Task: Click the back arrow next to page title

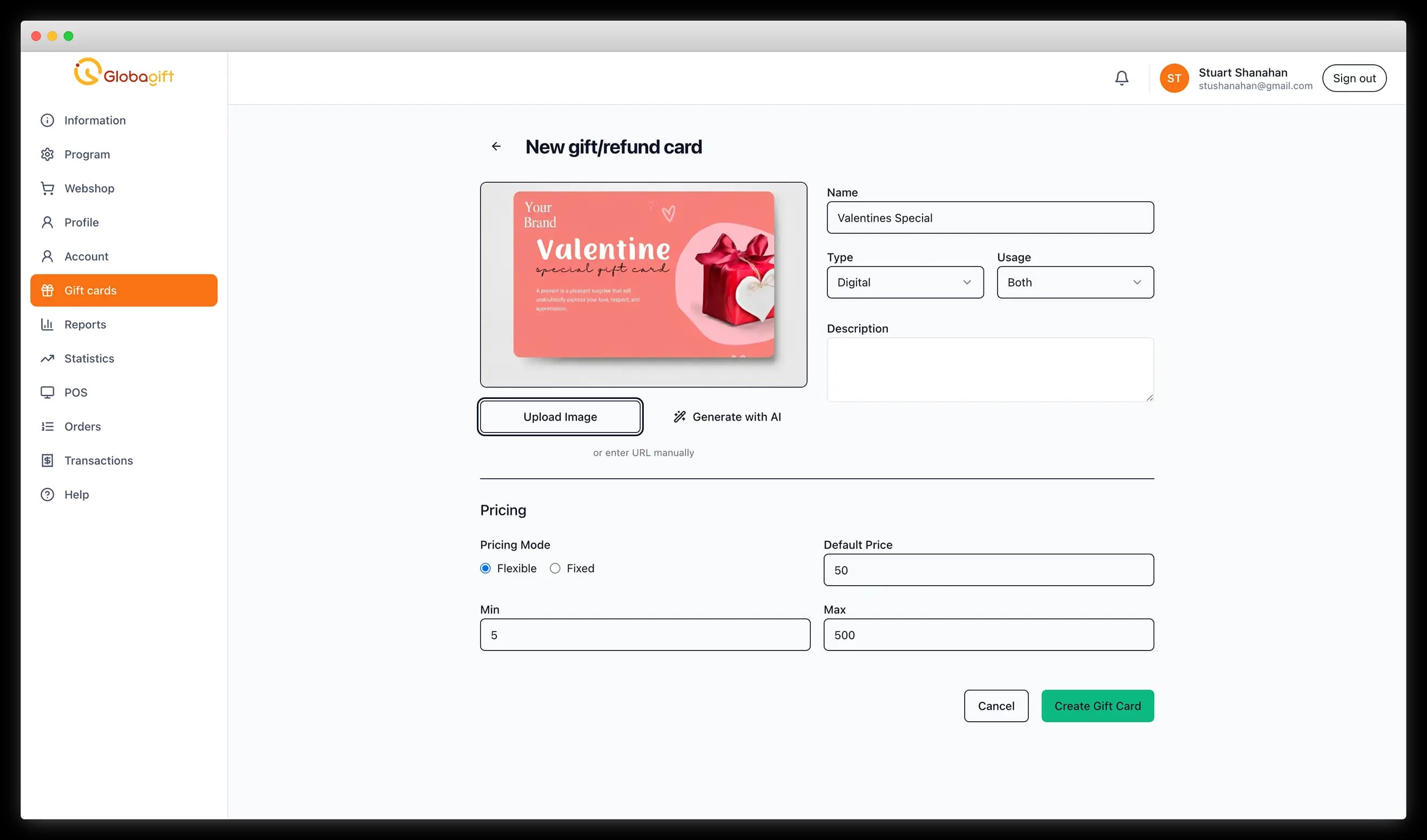Action: click(x=496, y=146)
